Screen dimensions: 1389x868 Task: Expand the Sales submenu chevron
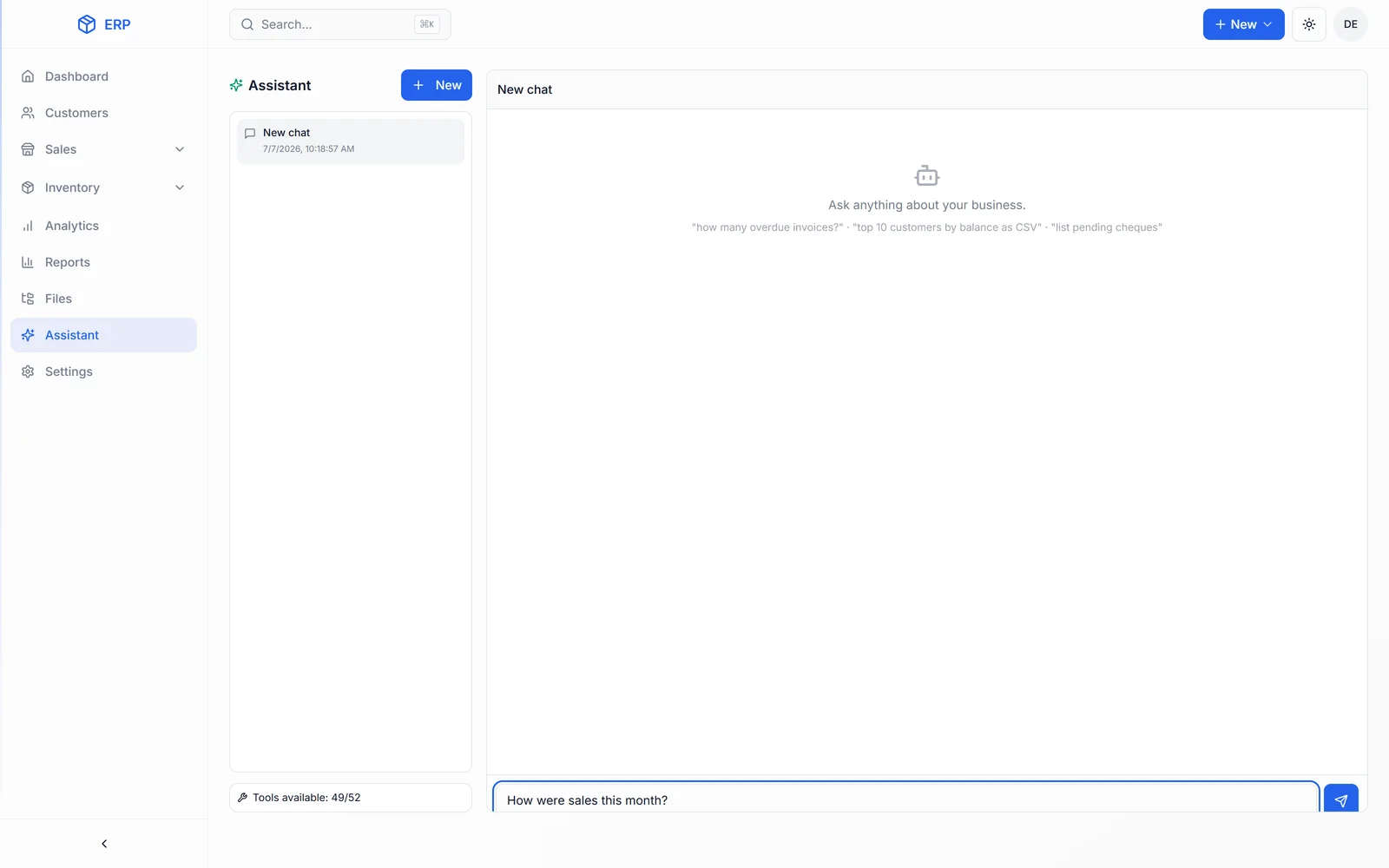(x=180, y=149)
